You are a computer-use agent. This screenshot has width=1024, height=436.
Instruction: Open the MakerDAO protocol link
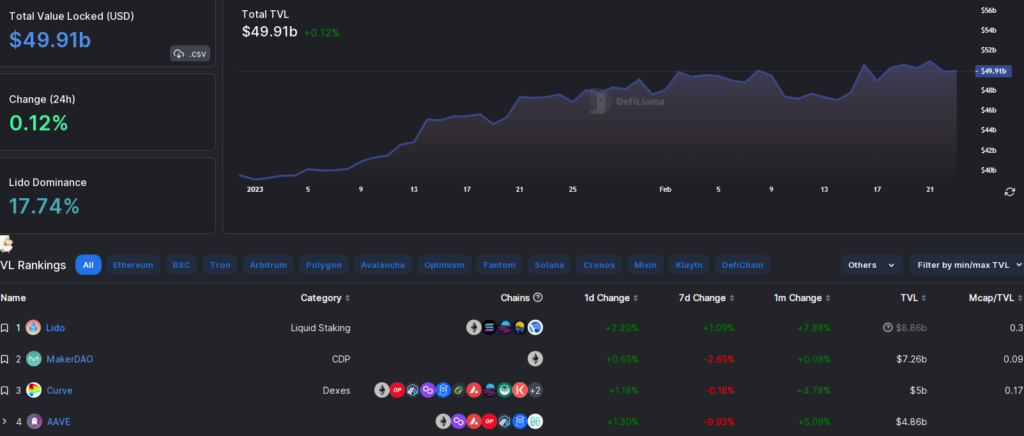(69, 359)
